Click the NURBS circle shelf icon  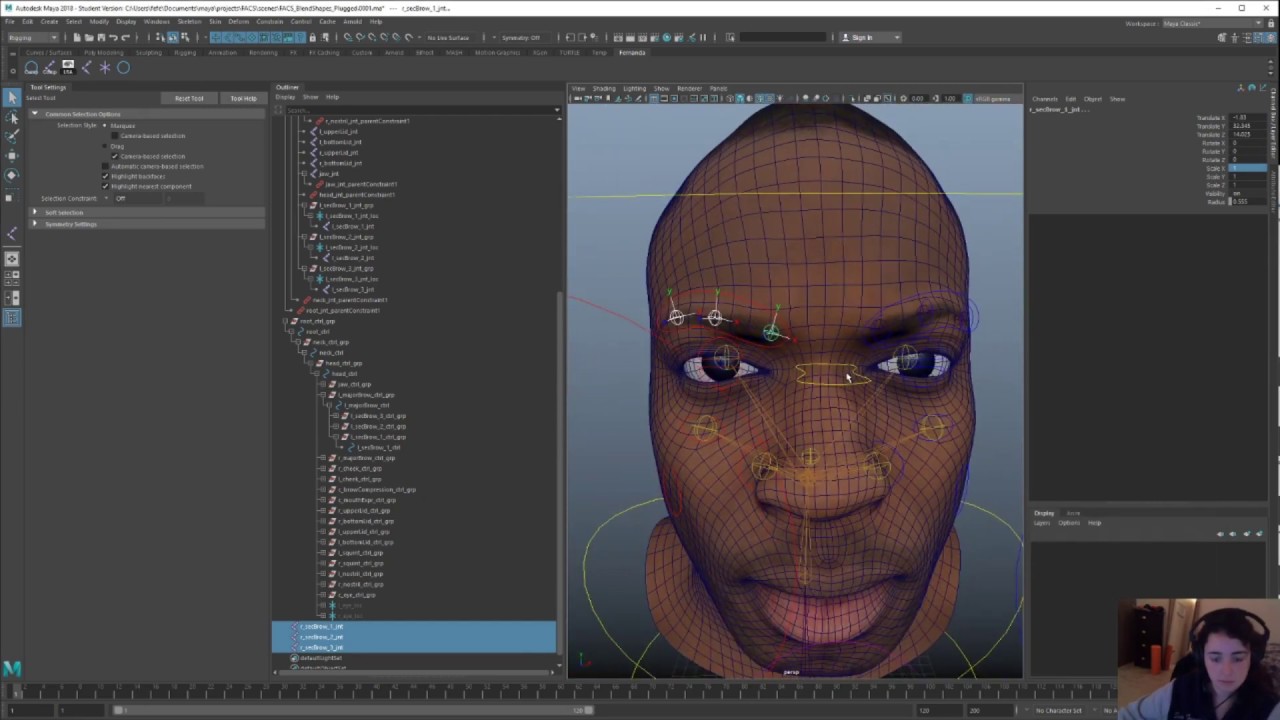[x=124, y=68]
